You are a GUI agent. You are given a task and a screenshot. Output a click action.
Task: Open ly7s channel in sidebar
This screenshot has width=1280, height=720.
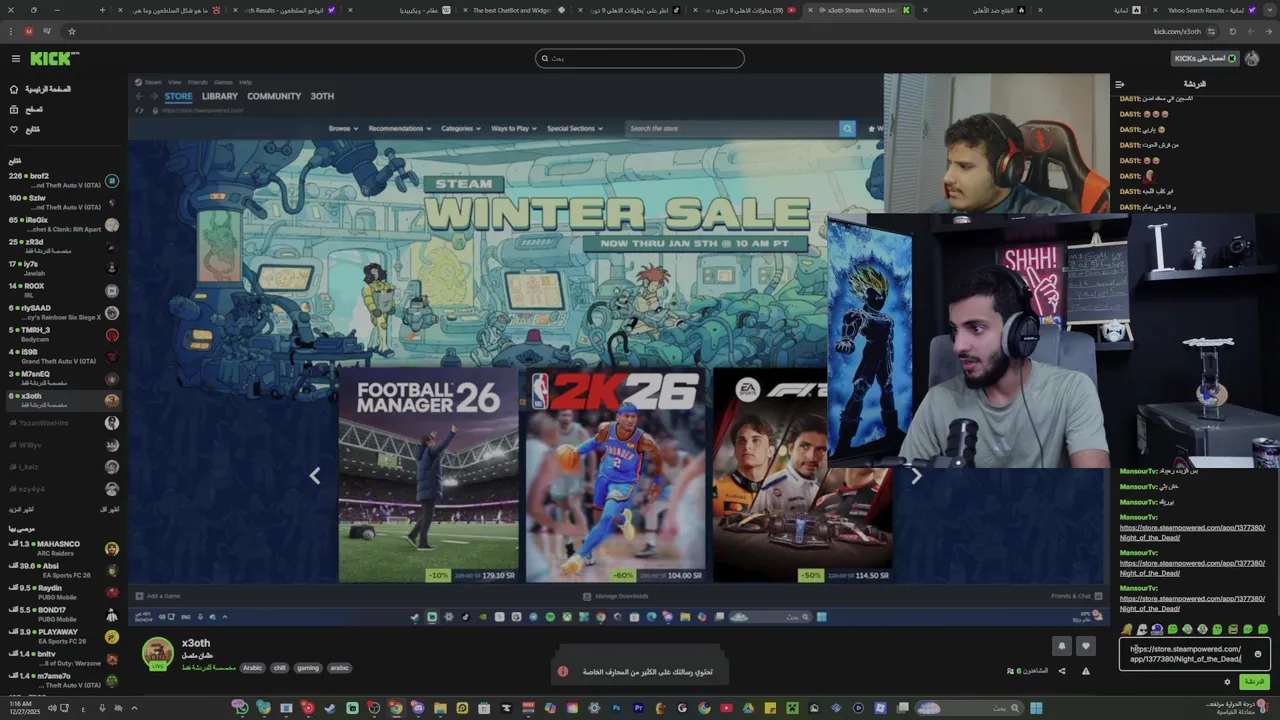64,269
